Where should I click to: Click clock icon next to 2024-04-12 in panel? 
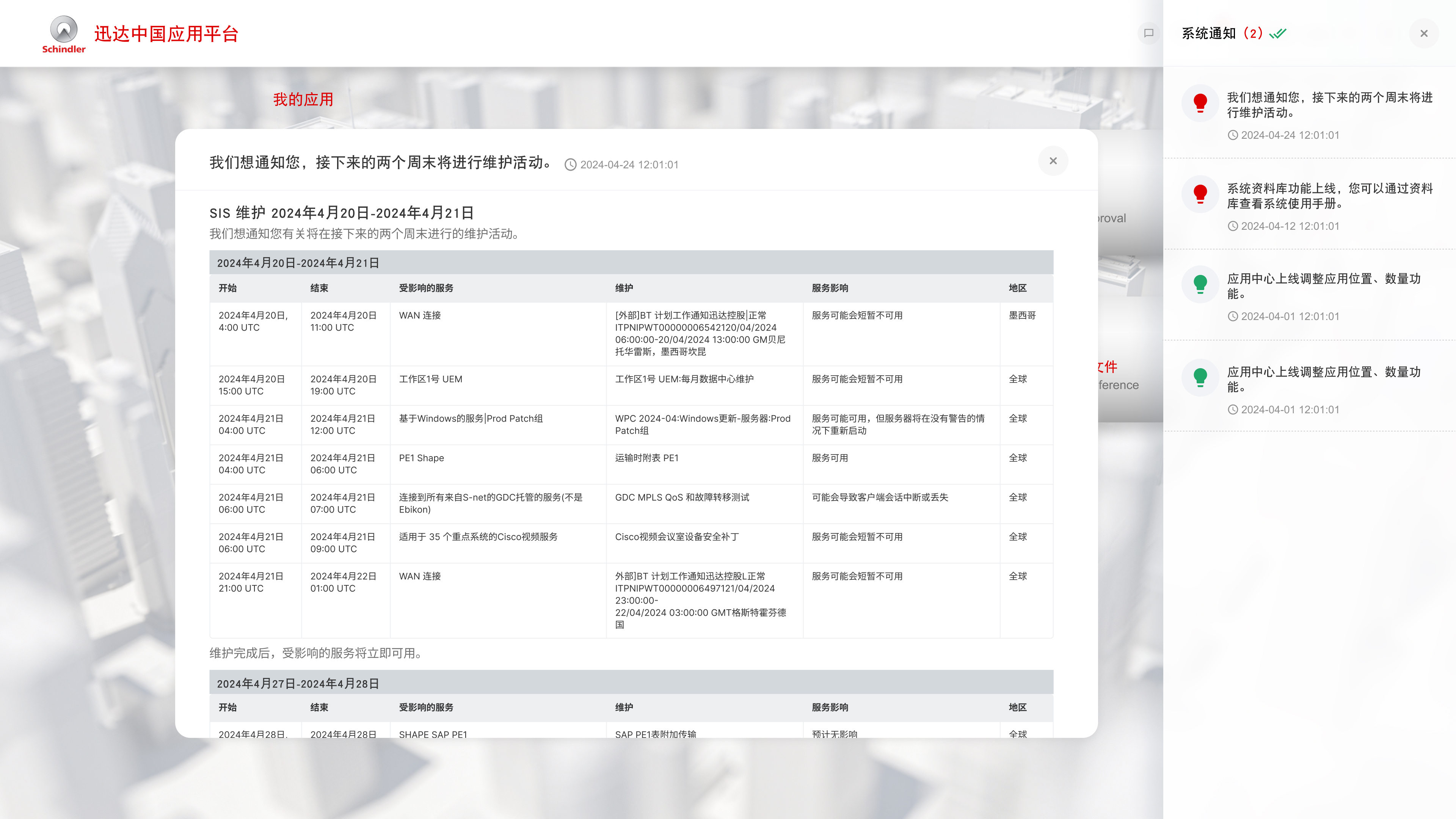[1233, 226]
